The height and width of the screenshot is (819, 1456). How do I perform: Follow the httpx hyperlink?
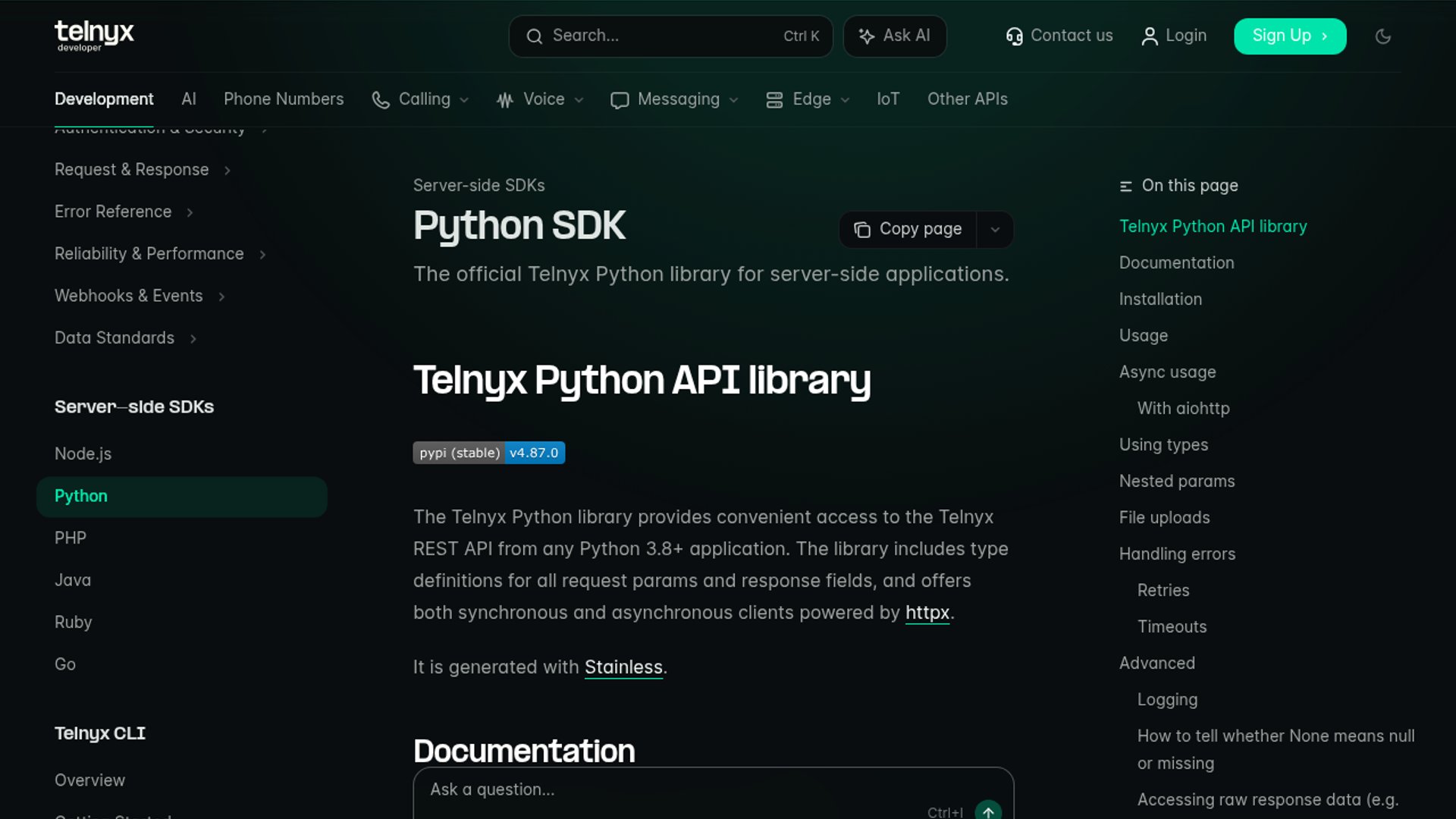pyautogui.click(x=927, y=613)
